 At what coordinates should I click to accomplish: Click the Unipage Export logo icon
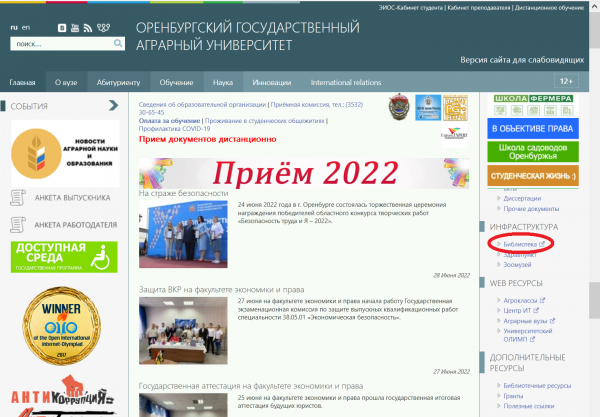[x=454, y=135]
